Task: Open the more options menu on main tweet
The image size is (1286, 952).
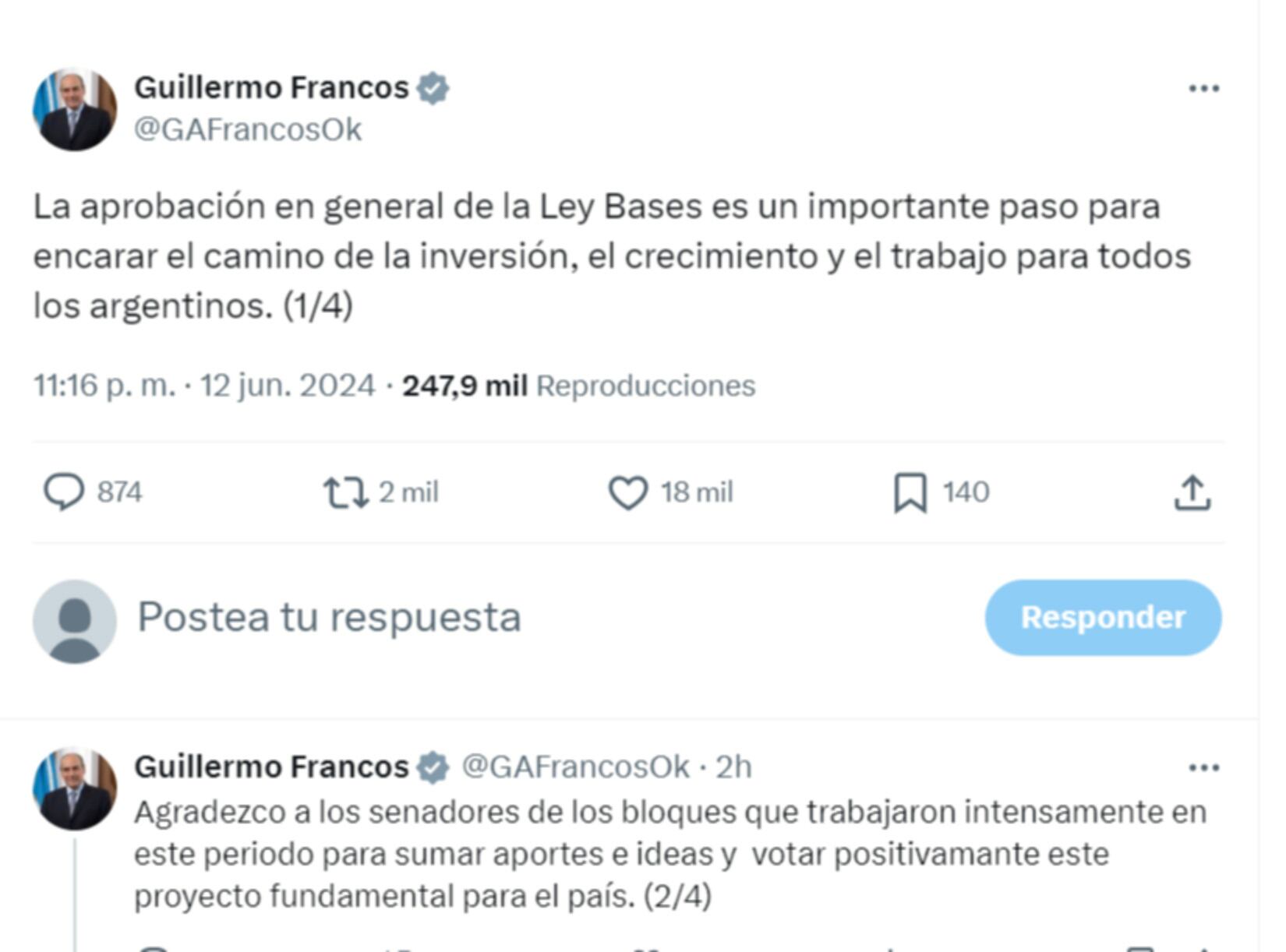Action: click(1203, 89)
